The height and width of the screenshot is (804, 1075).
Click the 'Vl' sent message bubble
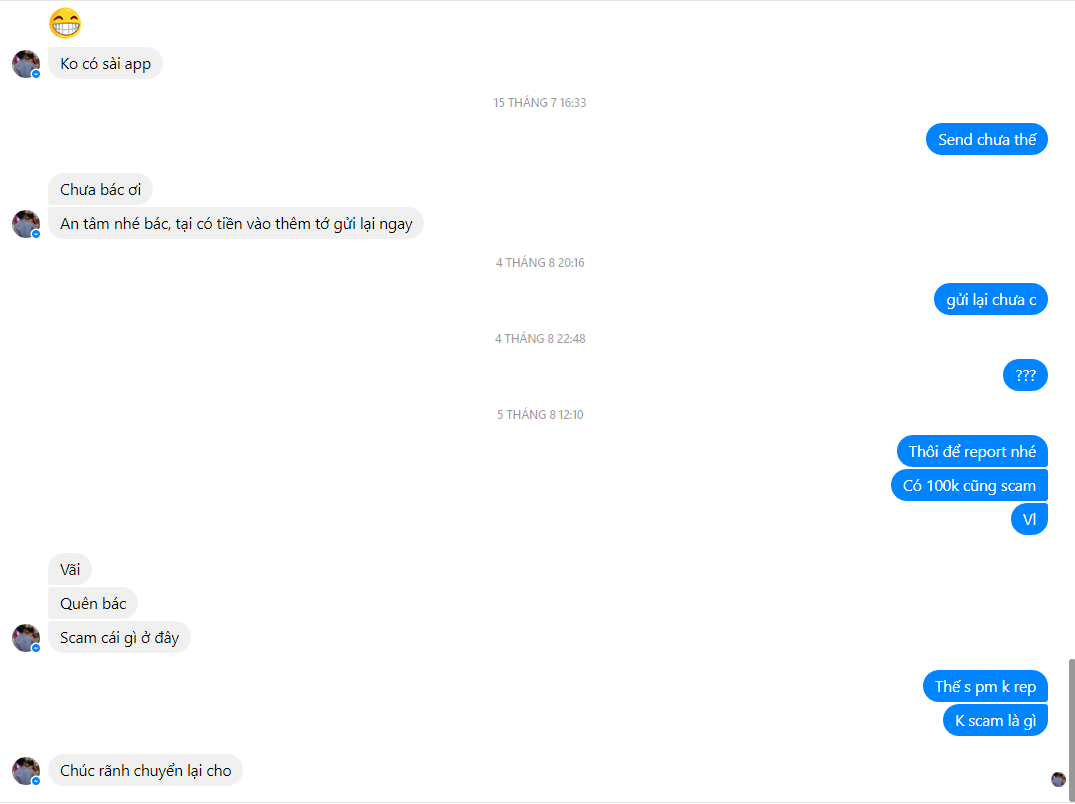[x=1029, y=520]
